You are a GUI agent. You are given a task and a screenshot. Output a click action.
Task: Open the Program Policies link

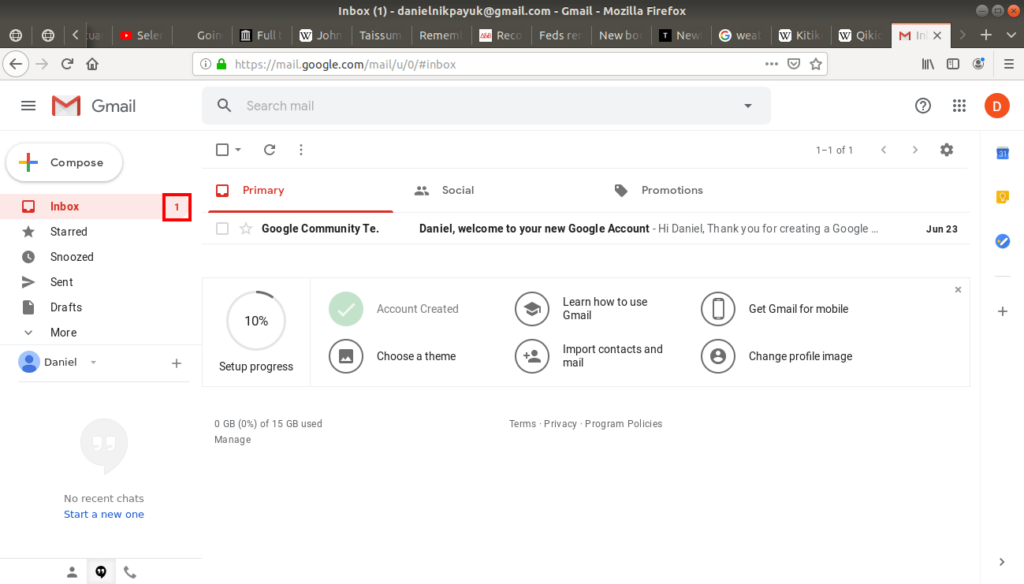coord(623,424)
